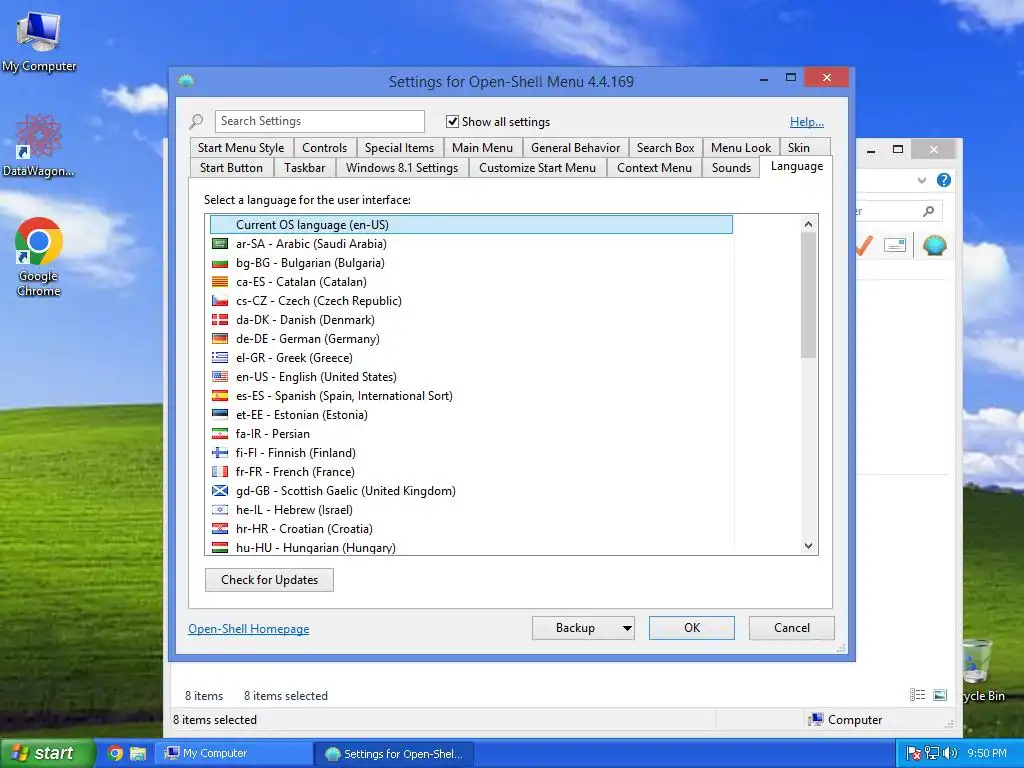The image size is (1024, 768).
Task: Click the Finland flag icon
Action: [220, 452]
